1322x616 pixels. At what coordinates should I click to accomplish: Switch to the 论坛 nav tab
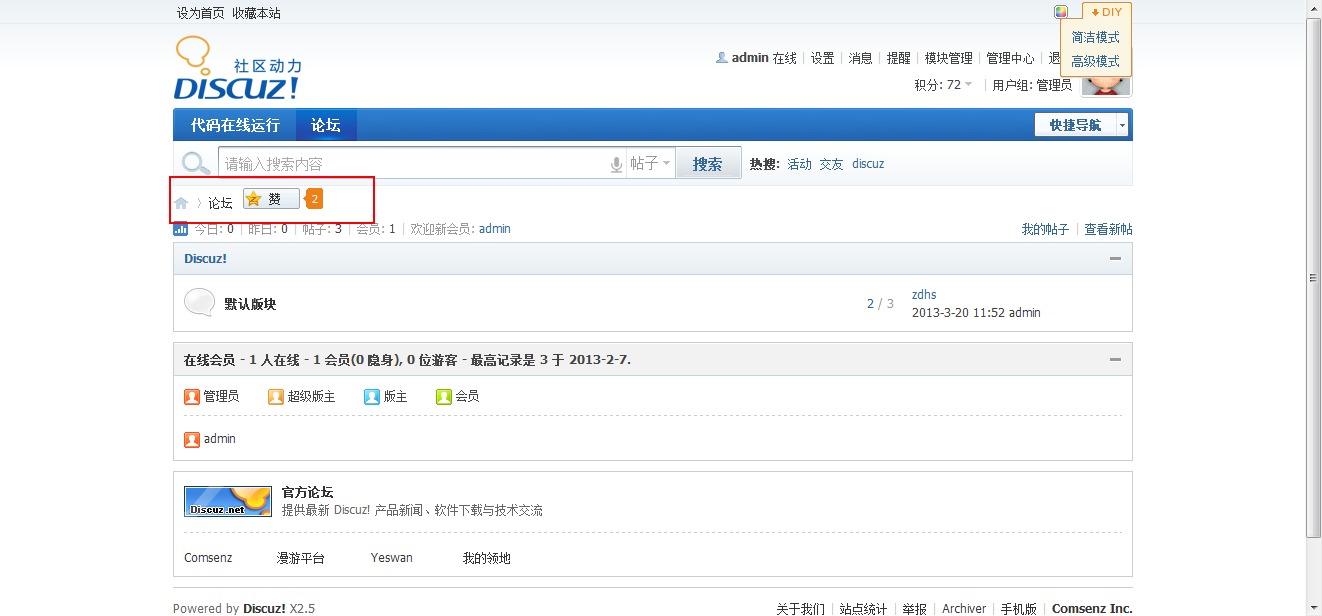(325, 125)
